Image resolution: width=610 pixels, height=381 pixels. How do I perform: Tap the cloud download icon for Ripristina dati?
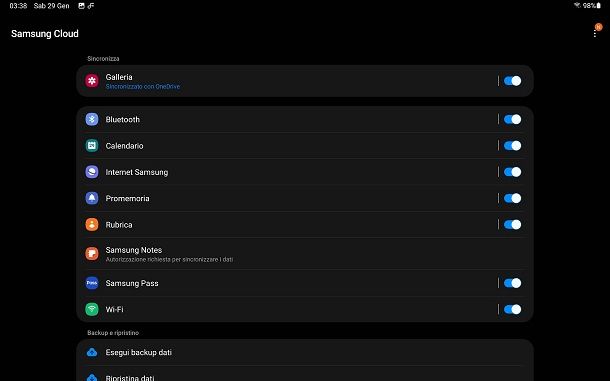tap(92, 377)
